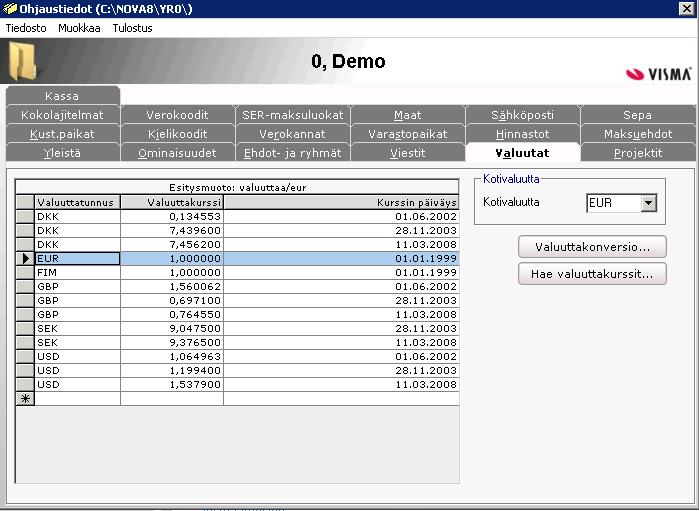The height and width of the screenshot is (511, 699).
Task: Go to the Ehdot- ja ryhmät tab
Action: point(292,153)
